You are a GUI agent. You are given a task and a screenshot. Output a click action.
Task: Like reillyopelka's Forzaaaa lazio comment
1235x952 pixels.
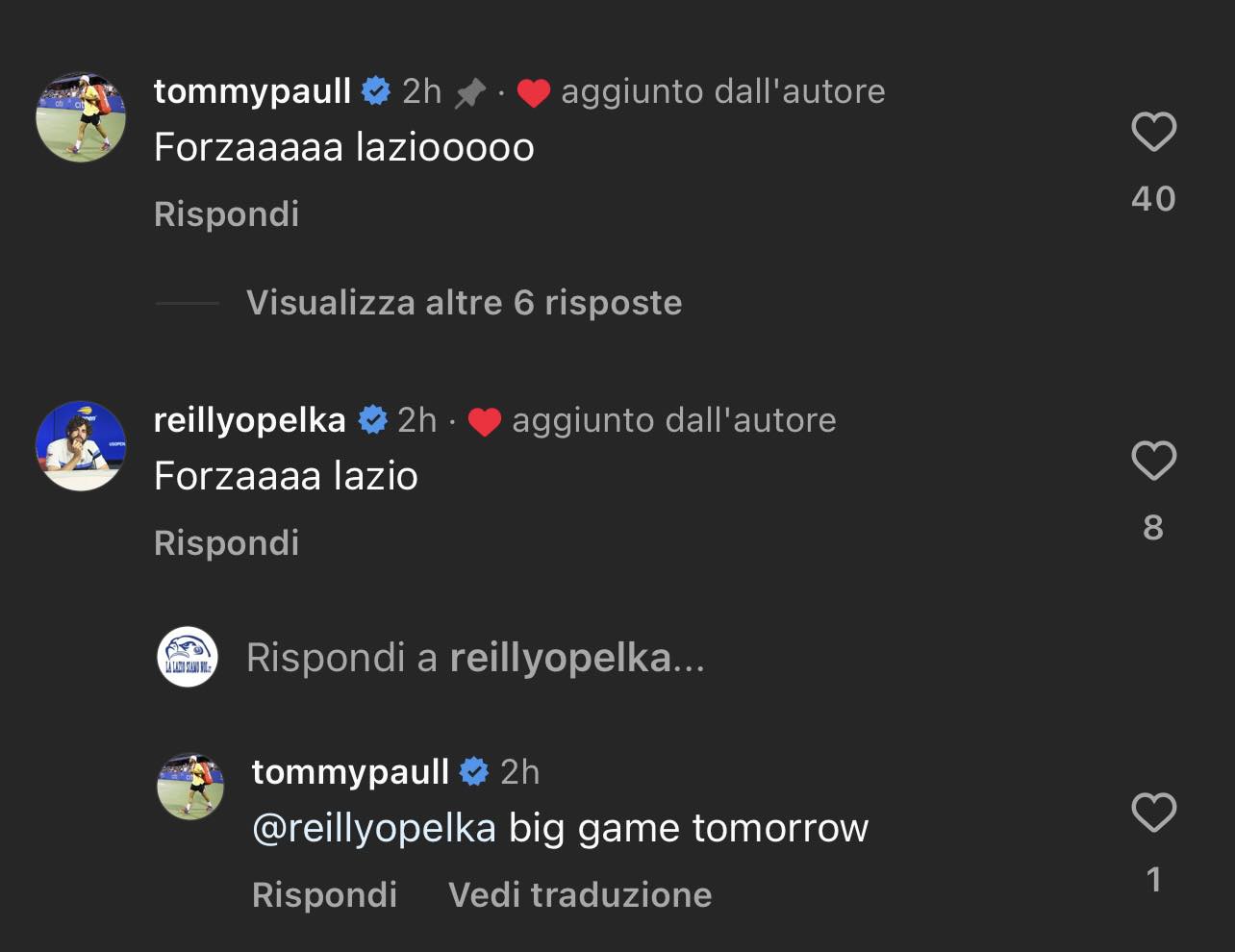coord(1153,461)
